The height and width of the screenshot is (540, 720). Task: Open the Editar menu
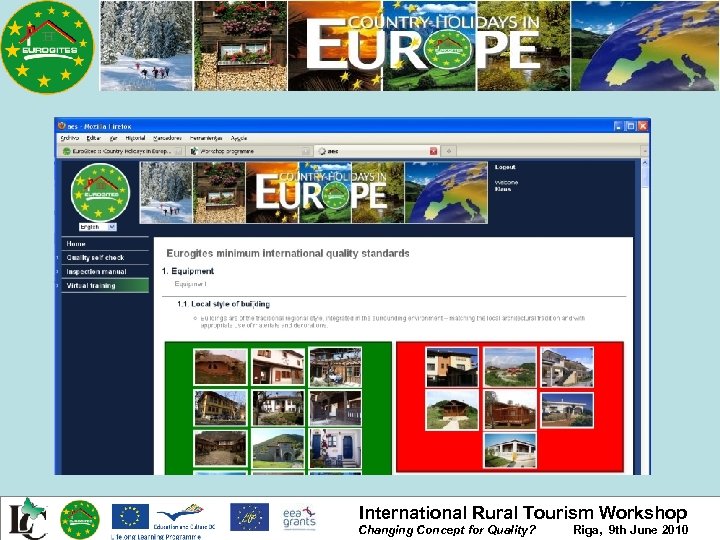[x=94, y=138]
